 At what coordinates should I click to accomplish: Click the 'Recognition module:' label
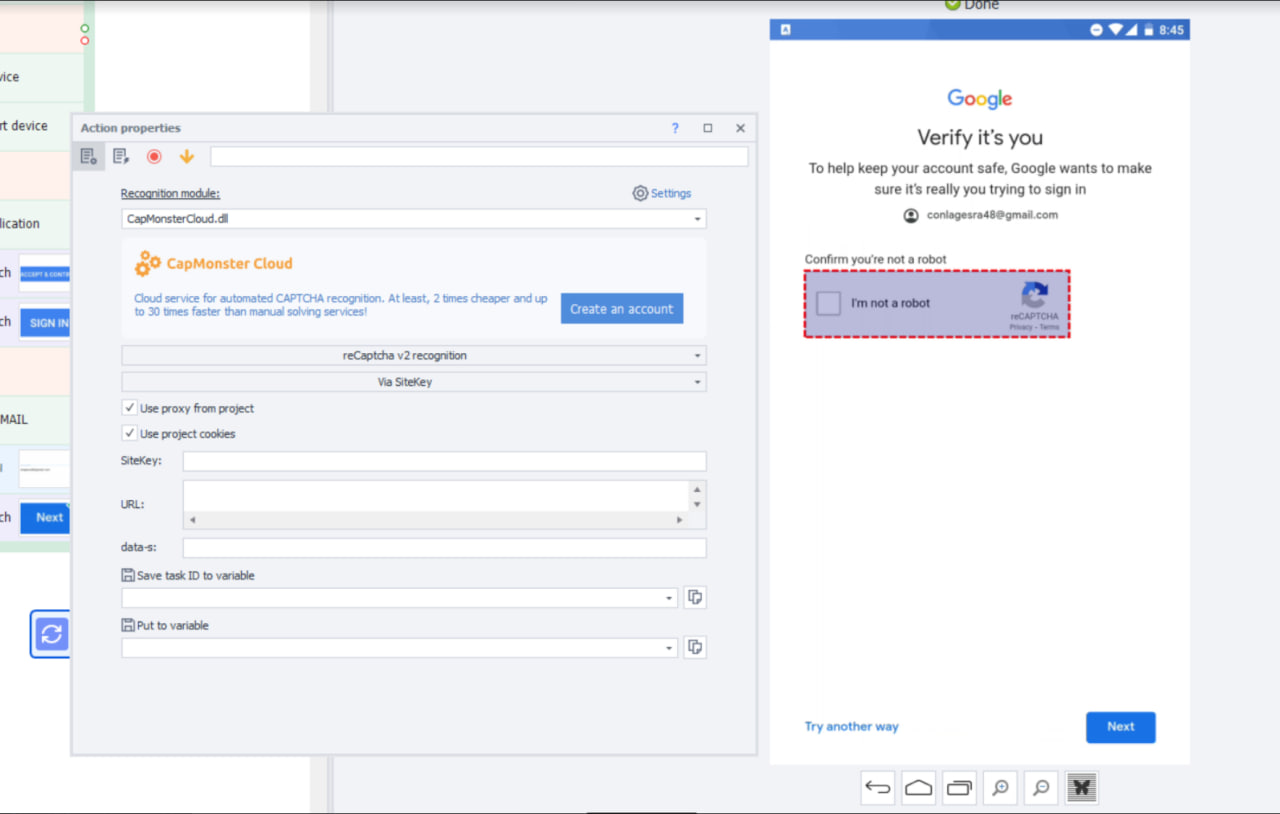point(170,193)
